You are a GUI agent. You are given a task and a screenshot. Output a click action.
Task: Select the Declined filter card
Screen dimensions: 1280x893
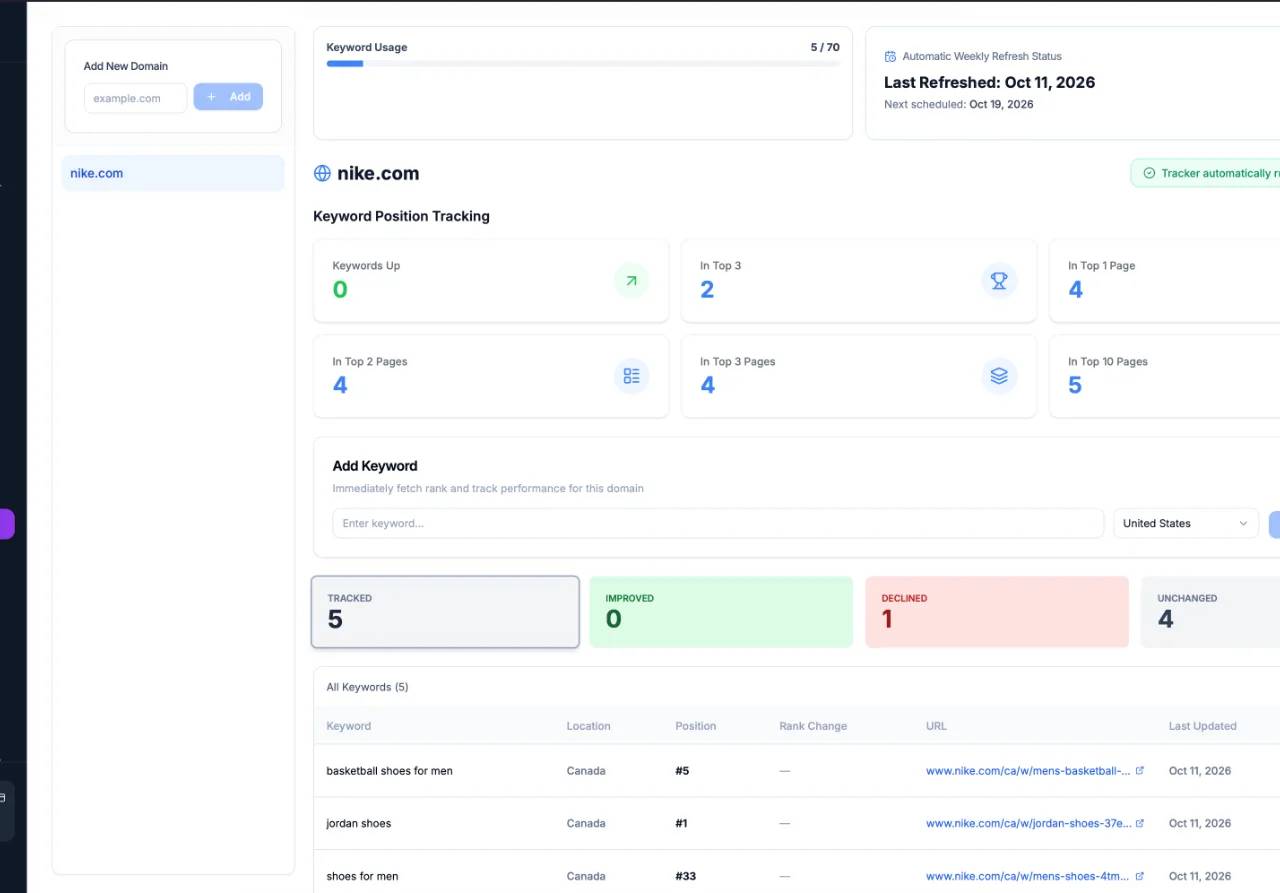997,612
